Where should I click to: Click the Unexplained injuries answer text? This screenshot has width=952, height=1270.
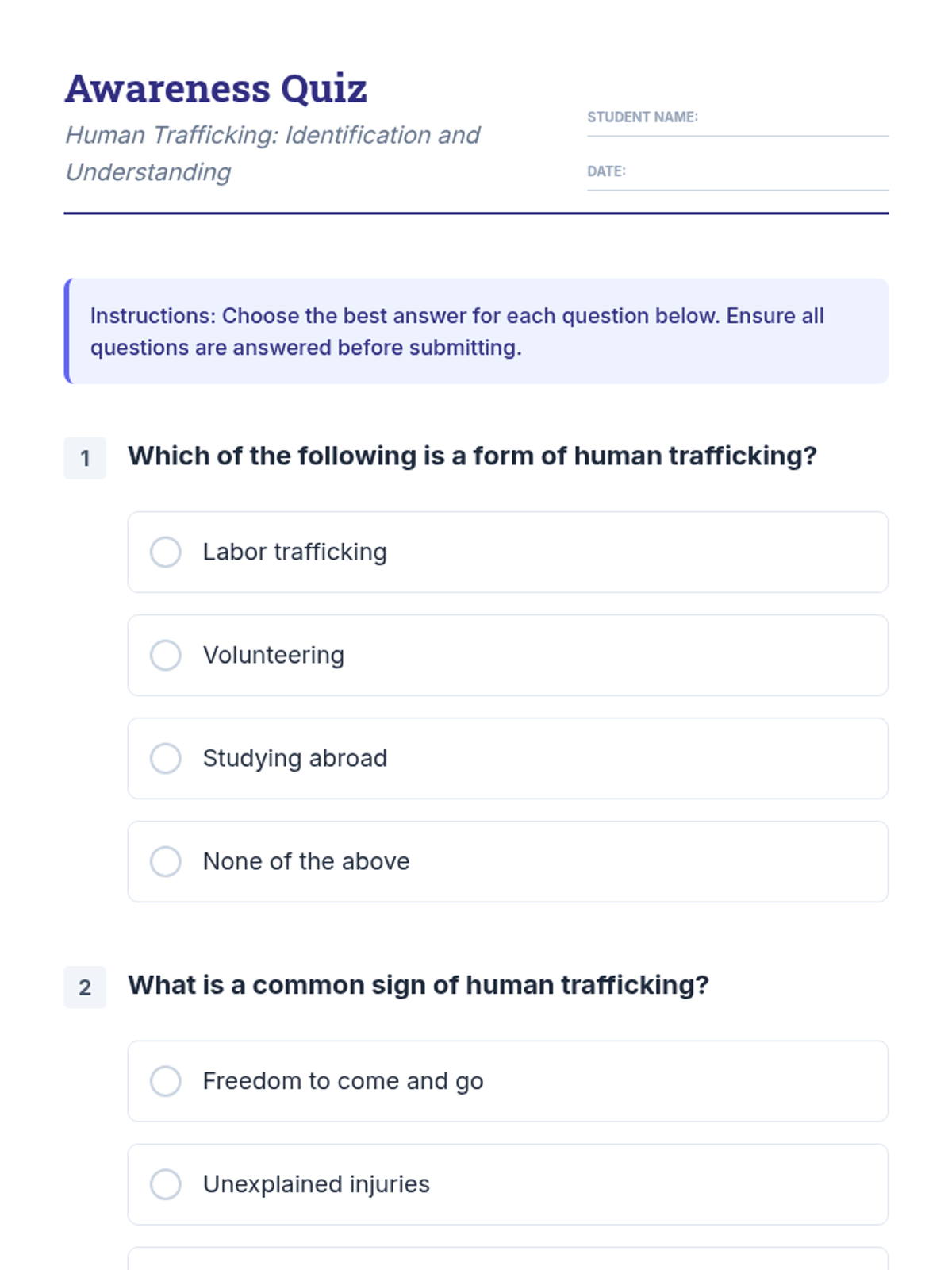[x=317, y=1184]
